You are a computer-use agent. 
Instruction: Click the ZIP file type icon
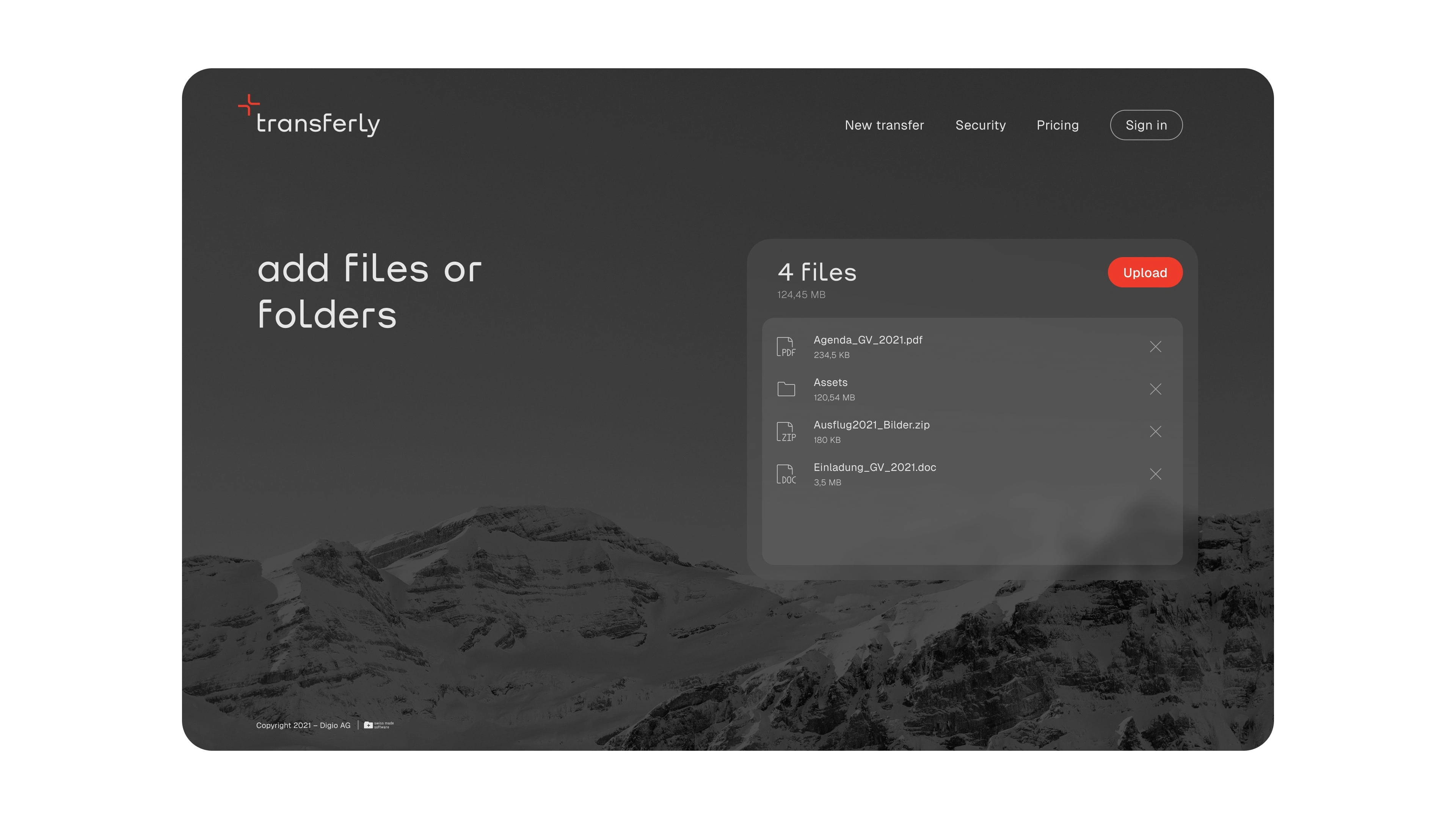click(x=786, y=431)
